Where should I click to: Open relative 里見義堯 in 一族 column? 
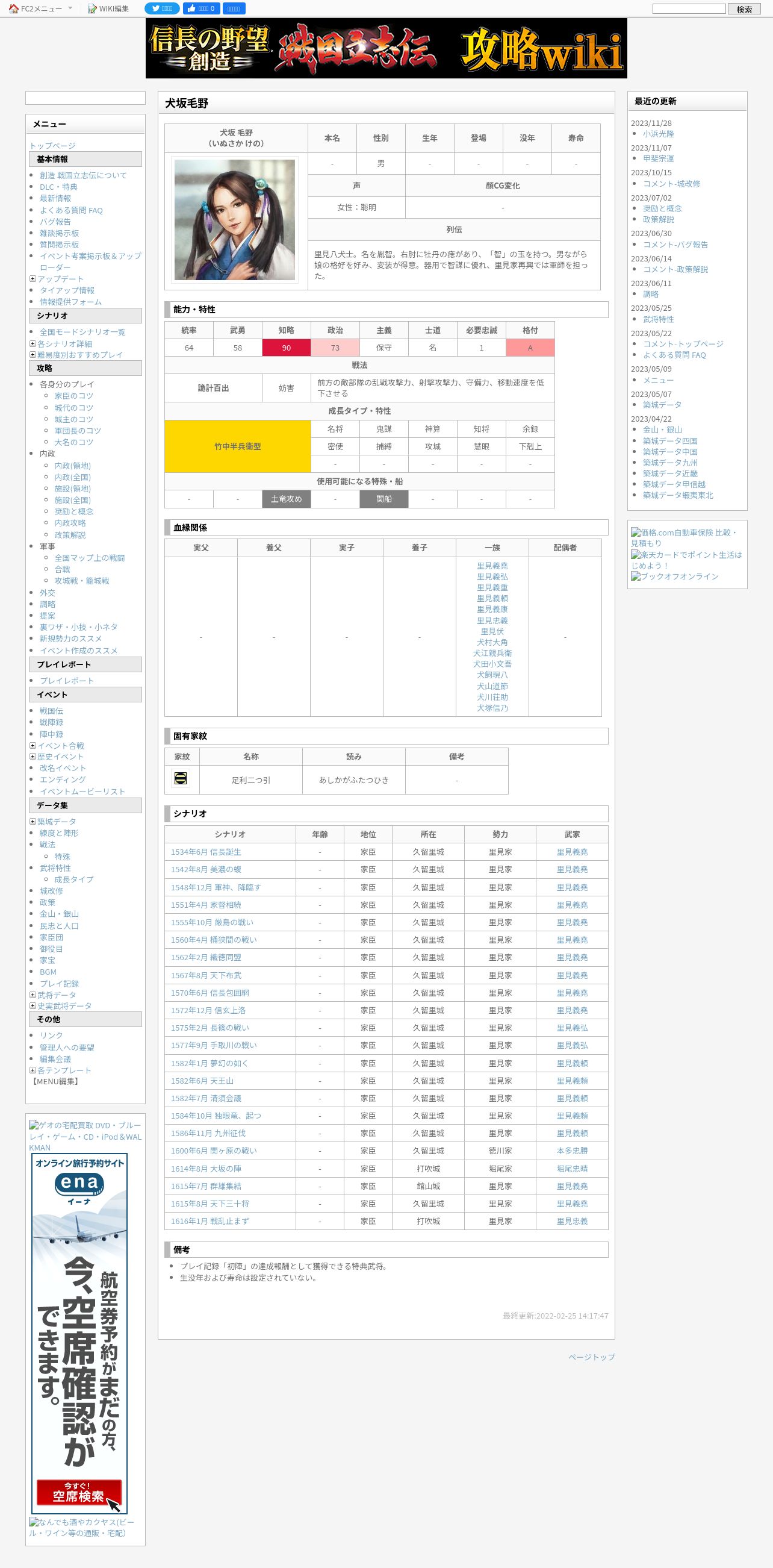[492, 566]
